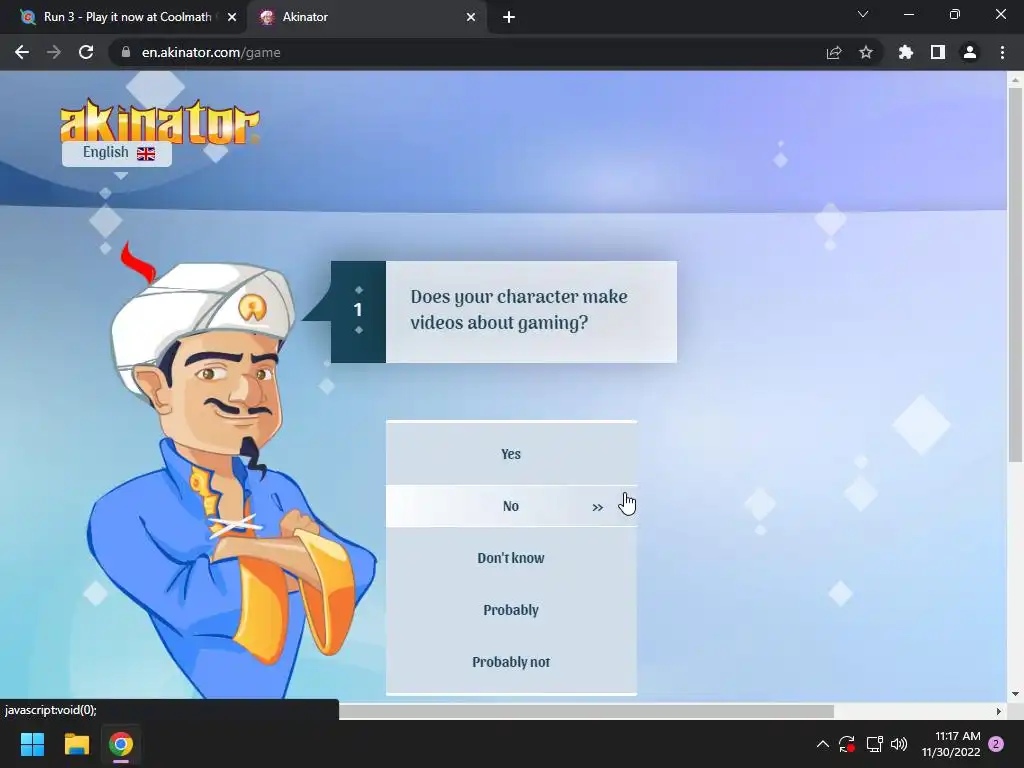Click the Akinator logo
The image size is (1024, 768).
tap(159, 121)
